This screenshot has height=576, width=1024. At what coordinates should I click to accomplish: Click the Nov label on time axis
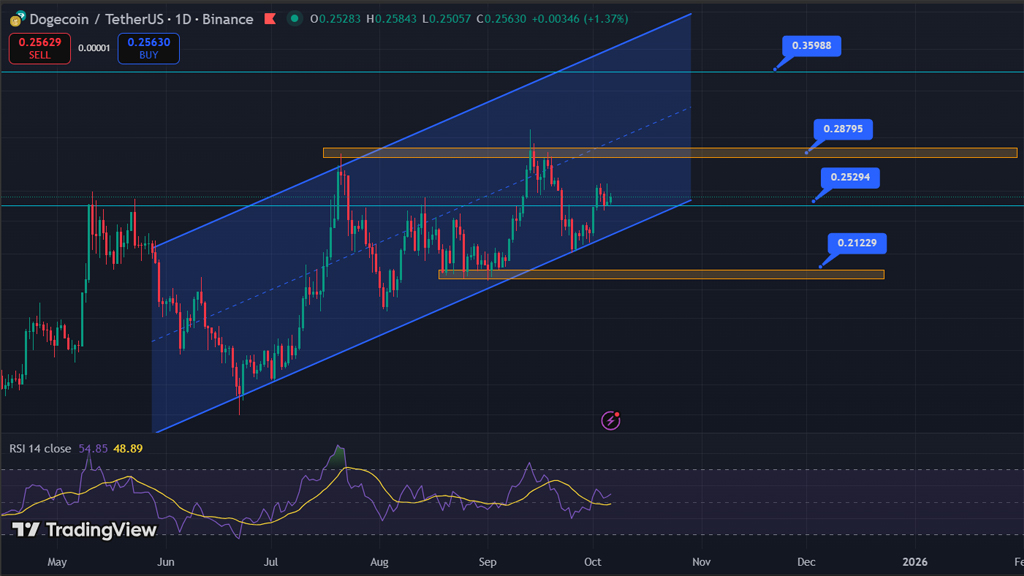click(702, 563)
